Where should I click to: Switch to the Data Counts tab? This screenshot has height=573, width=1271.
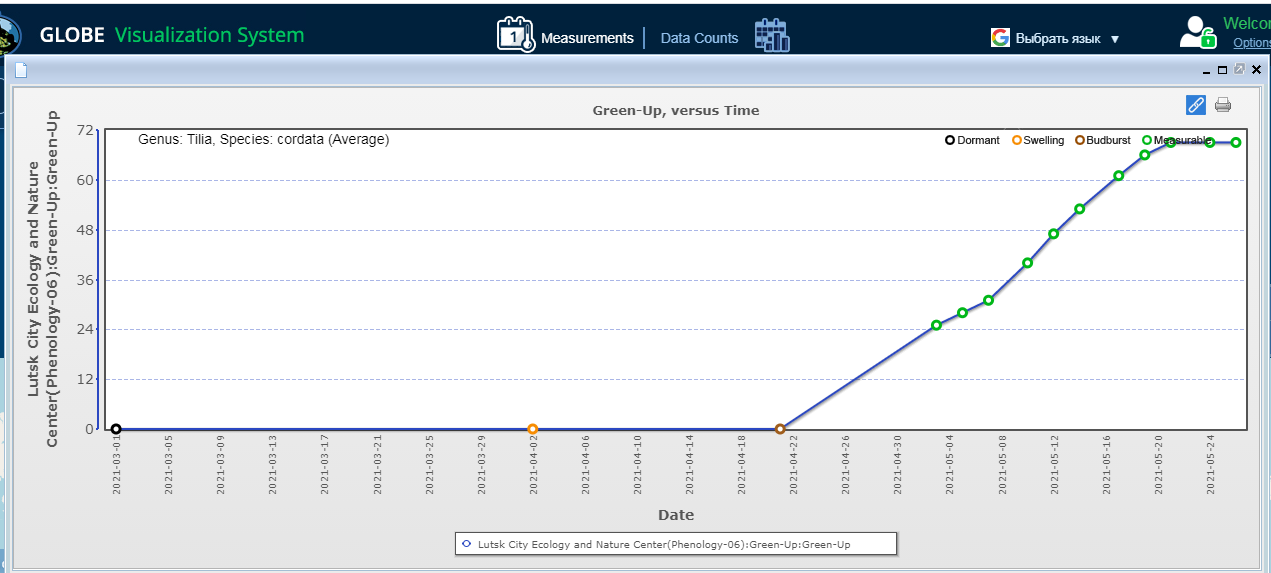point(699,38)
